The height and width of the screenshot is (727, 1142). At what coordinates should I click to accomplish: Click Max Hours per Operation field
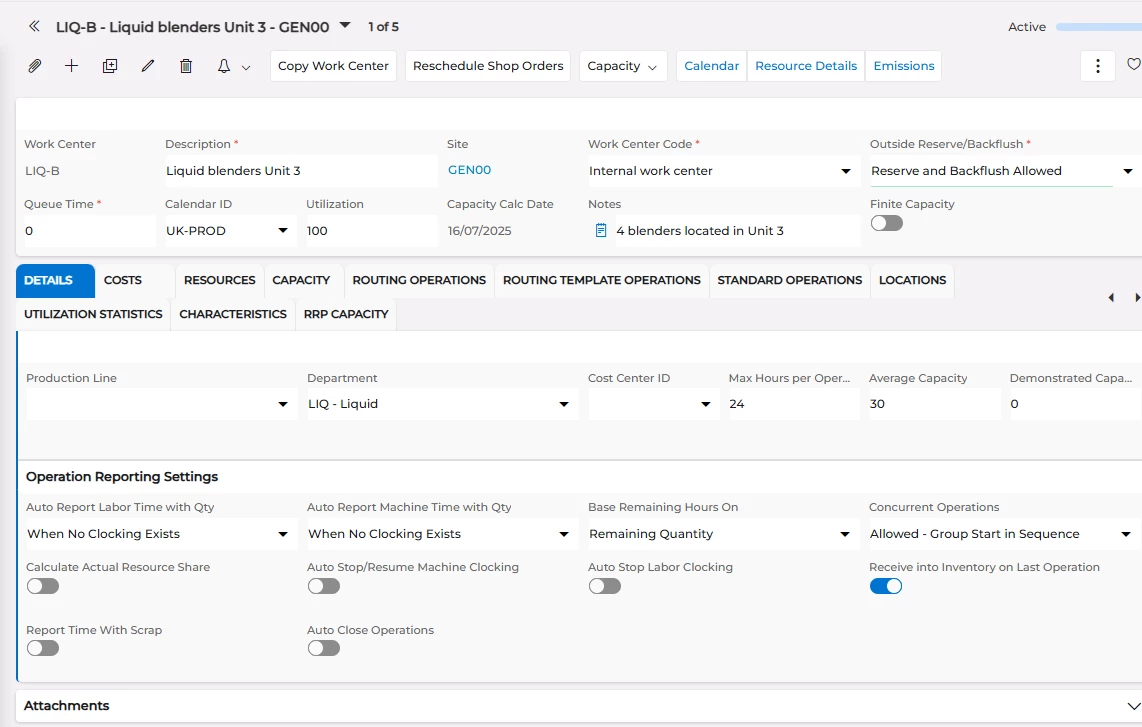[794, 404]
